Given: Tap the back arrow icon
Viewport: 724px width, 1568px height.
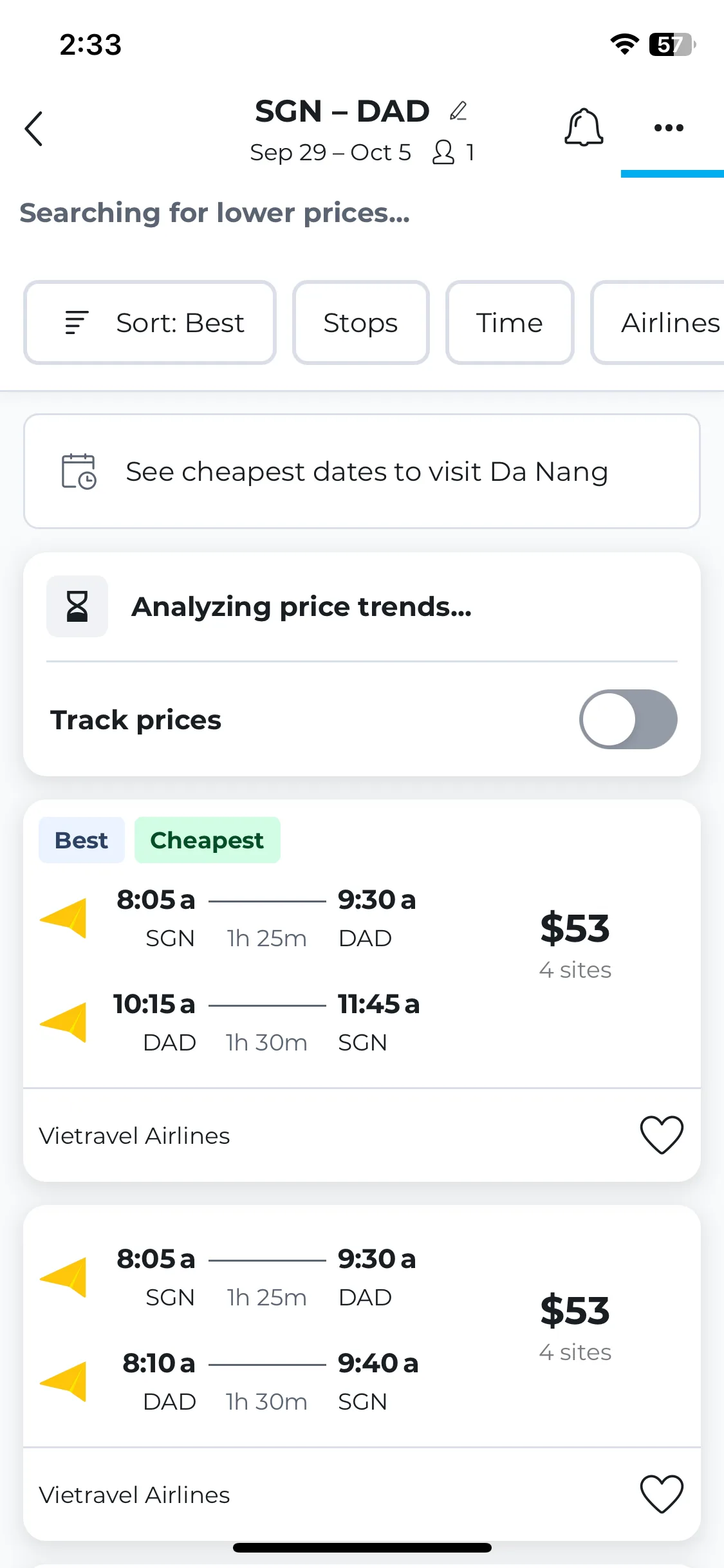Looking at the screenshot, I should pyautogui.click(x=33, y=129).
